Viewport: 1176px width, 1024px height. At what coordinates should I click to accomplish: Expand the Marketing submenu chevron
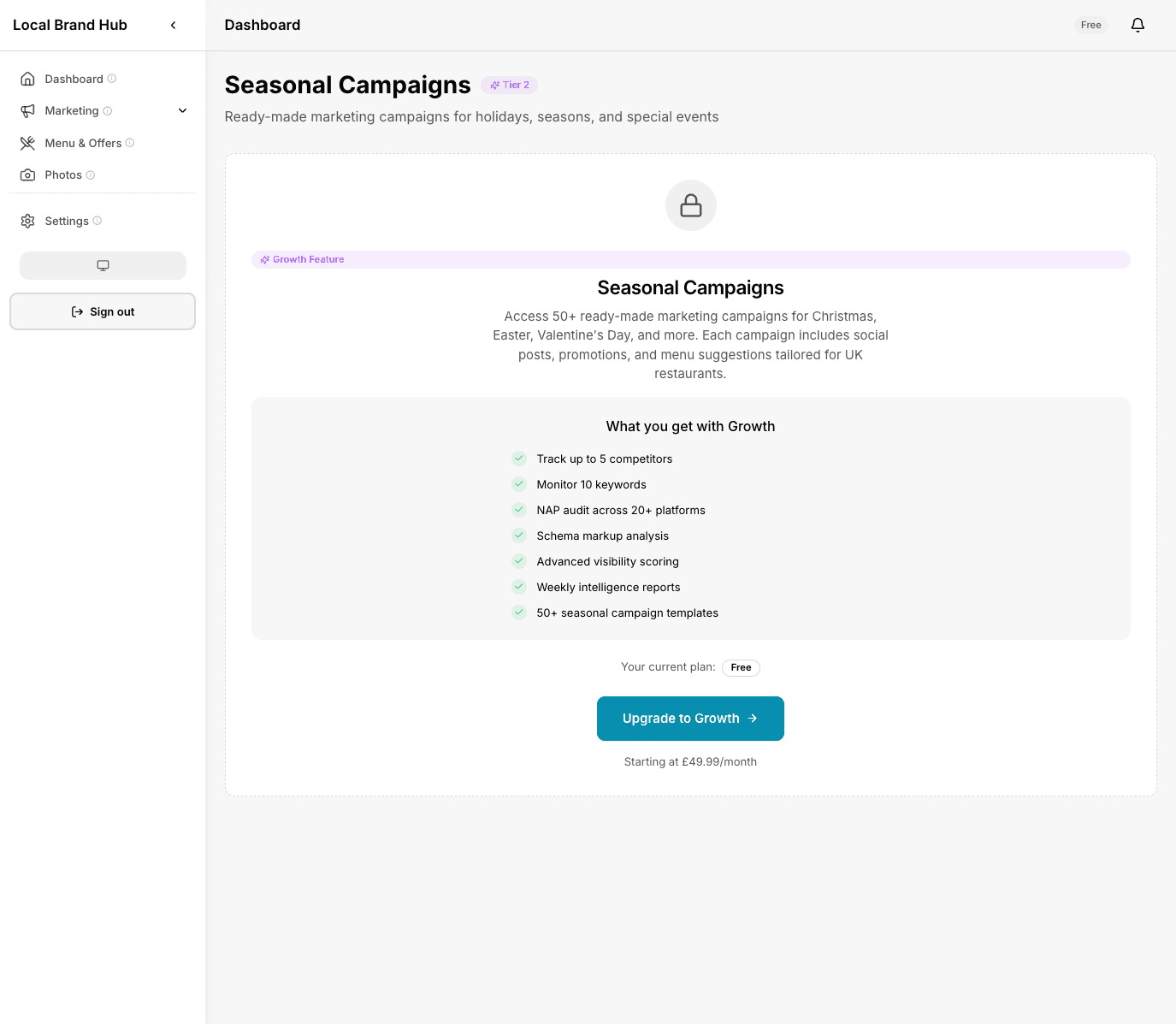(x=182, y=110)
